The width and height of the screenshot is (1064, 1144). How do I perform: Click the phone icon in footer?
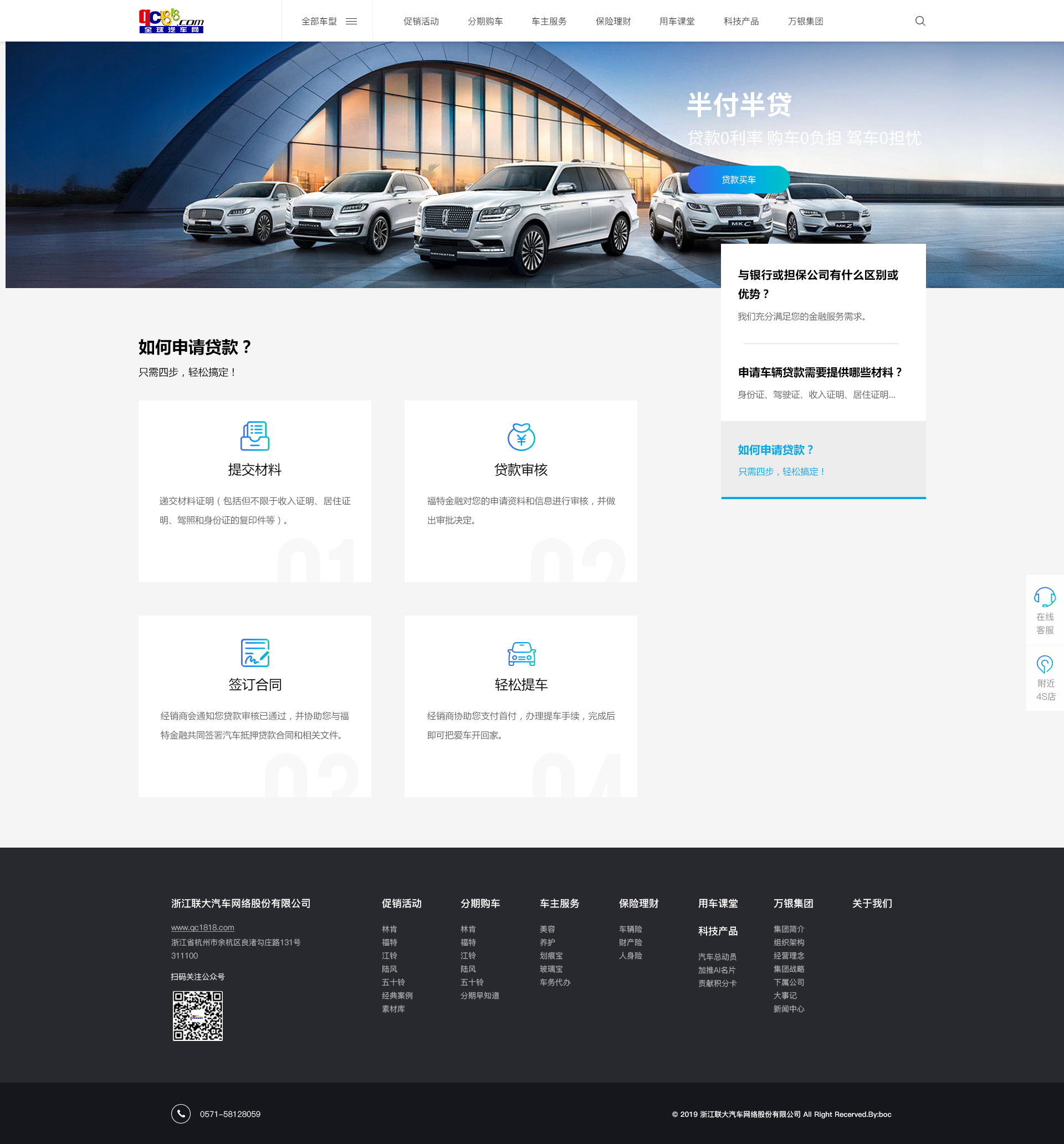click(x=181, y=1114)
